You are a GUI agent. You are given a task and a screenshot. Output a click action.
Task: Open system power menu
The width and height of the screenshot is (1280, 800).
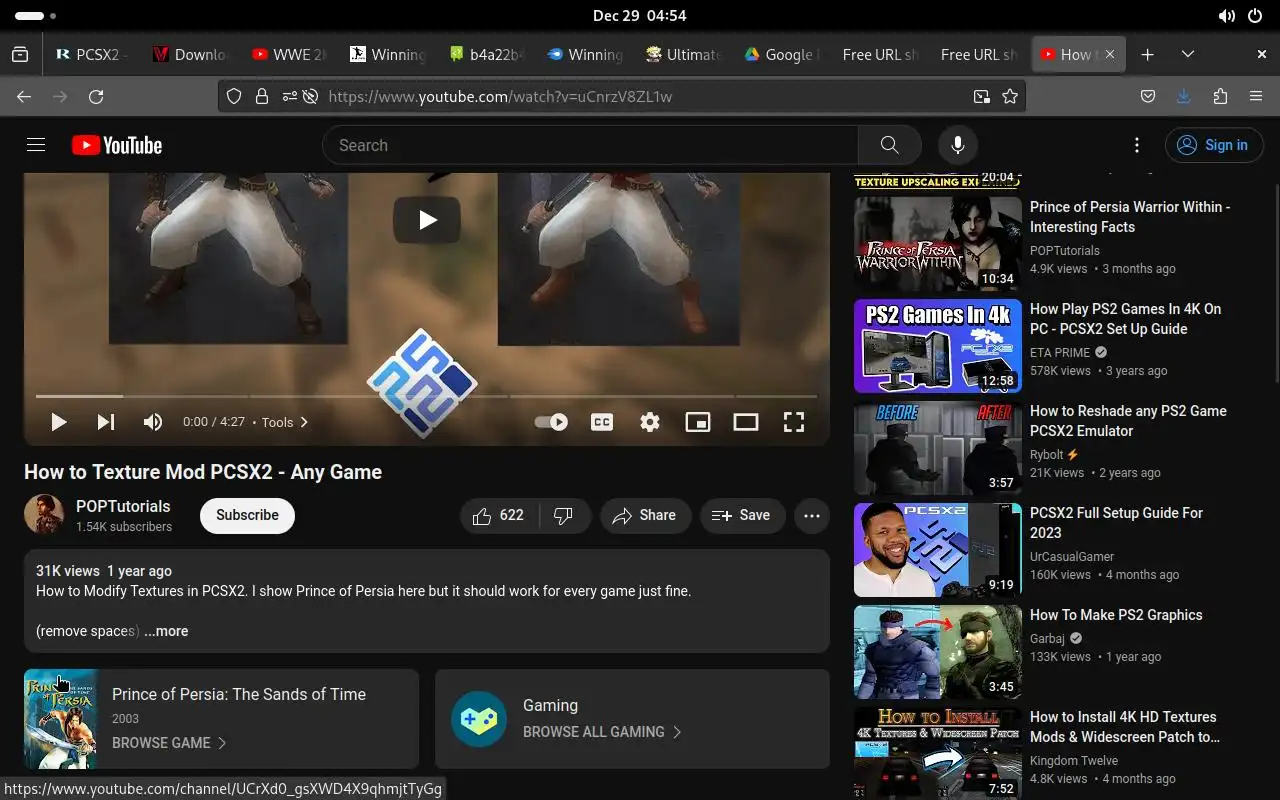(1254, 16)
